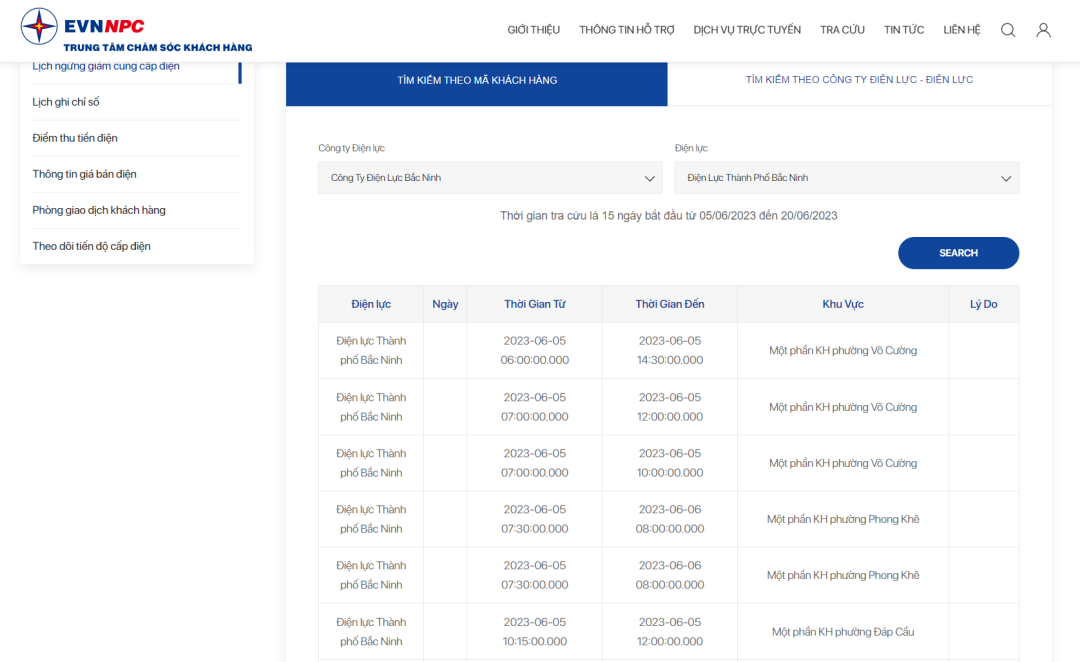This screenshot has width=1080, height=662.
Task: Expand the Công ty Điện lực dropdown
Action: [490, 178]
